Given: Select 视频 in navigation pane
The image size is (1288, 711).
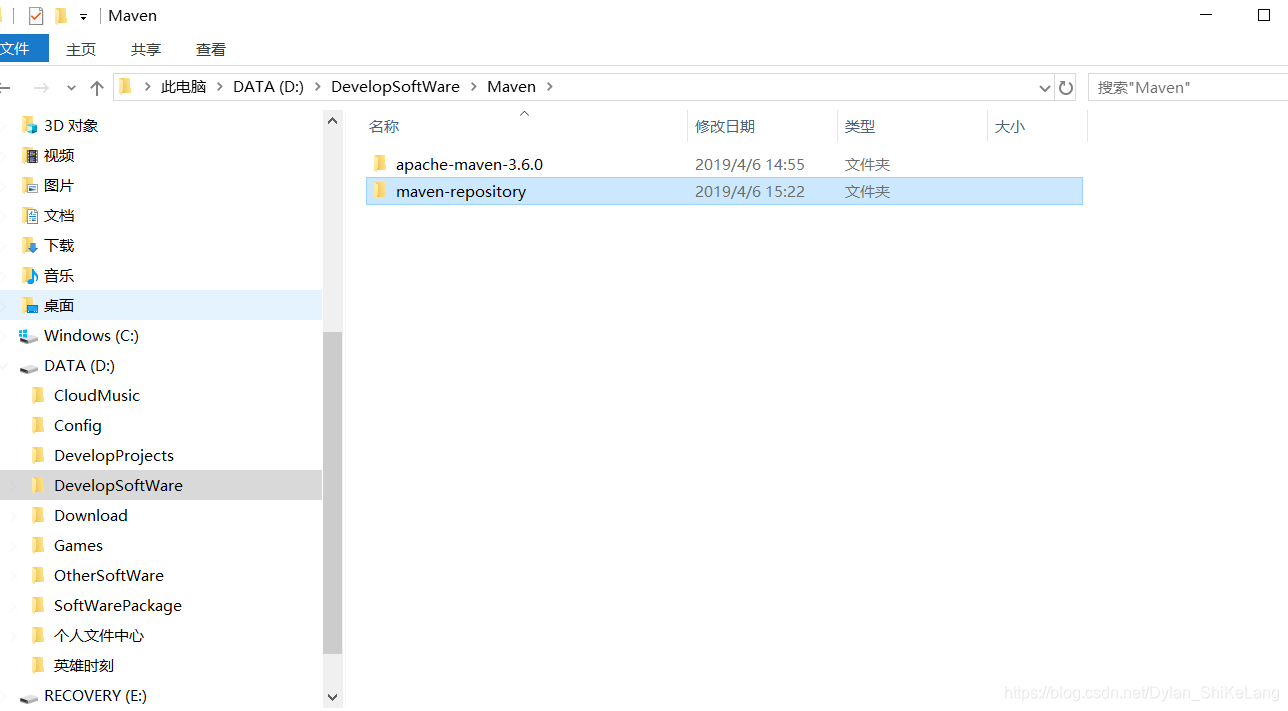Looking at the screenshot, I should pyautogui.click(x=59, y=156).
